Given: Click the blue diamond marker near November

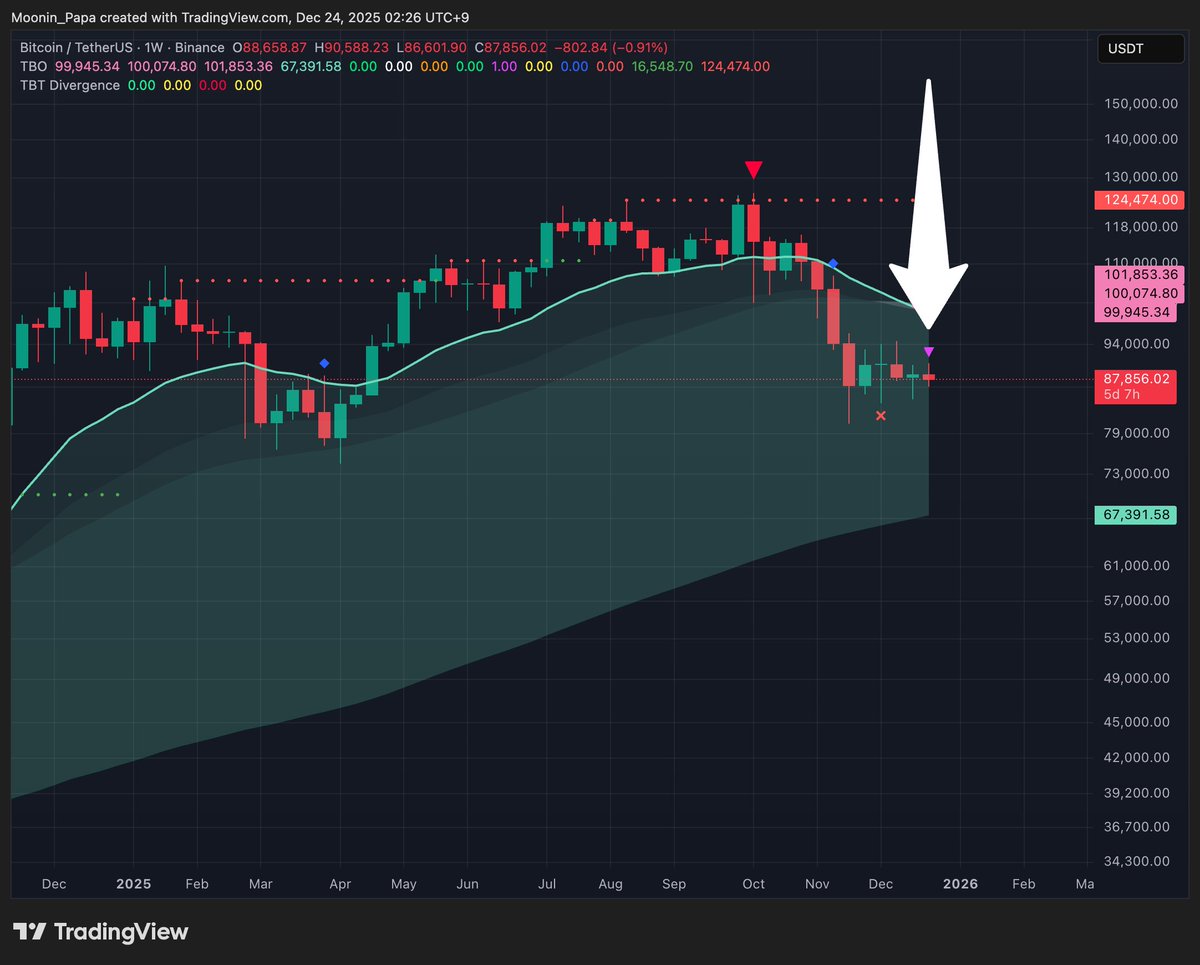Looking at the screenshot, I should pyautogui.click(x=833, y=264).
